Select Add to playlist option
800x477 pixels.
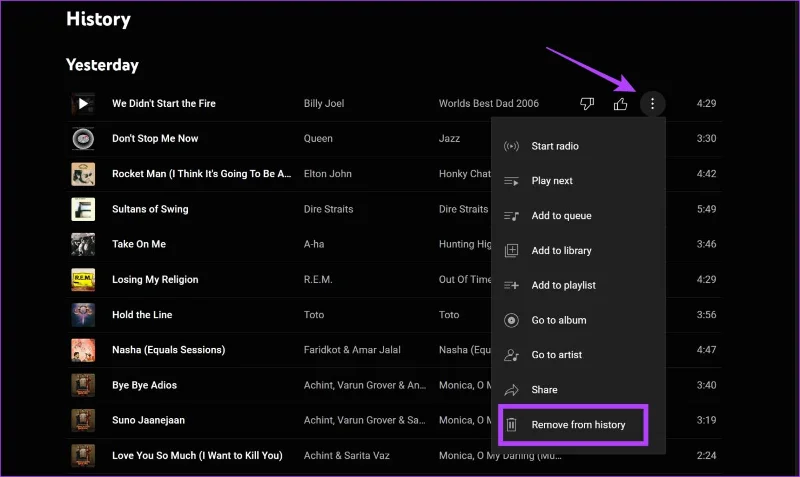[579, 285]
